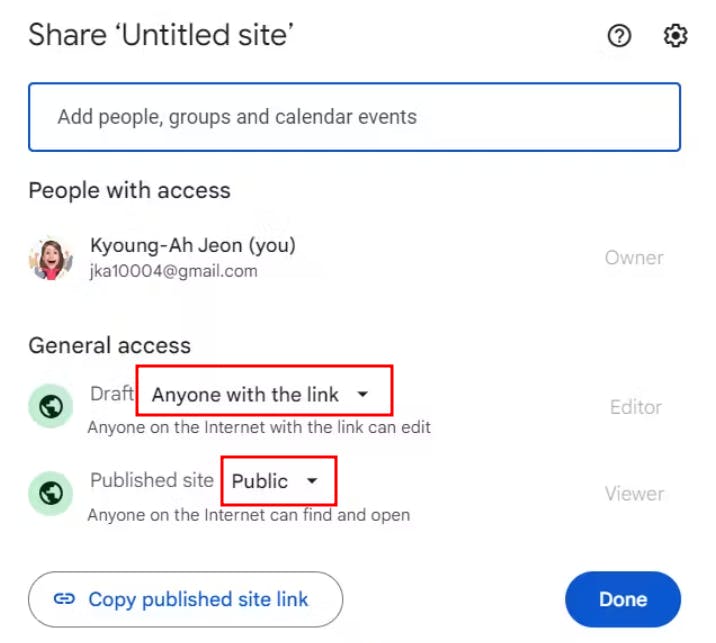Click the arrow next to 'Anyone with the link'
The image size is (716, 643).
[x=362, y=395]
